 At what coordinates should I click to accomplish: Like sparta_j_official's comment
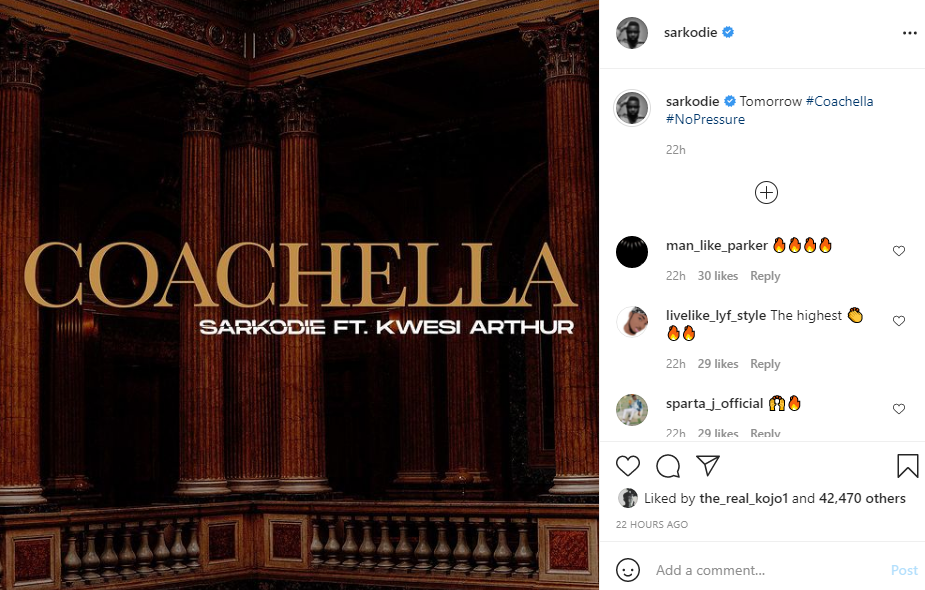click(x=898, y=409)
